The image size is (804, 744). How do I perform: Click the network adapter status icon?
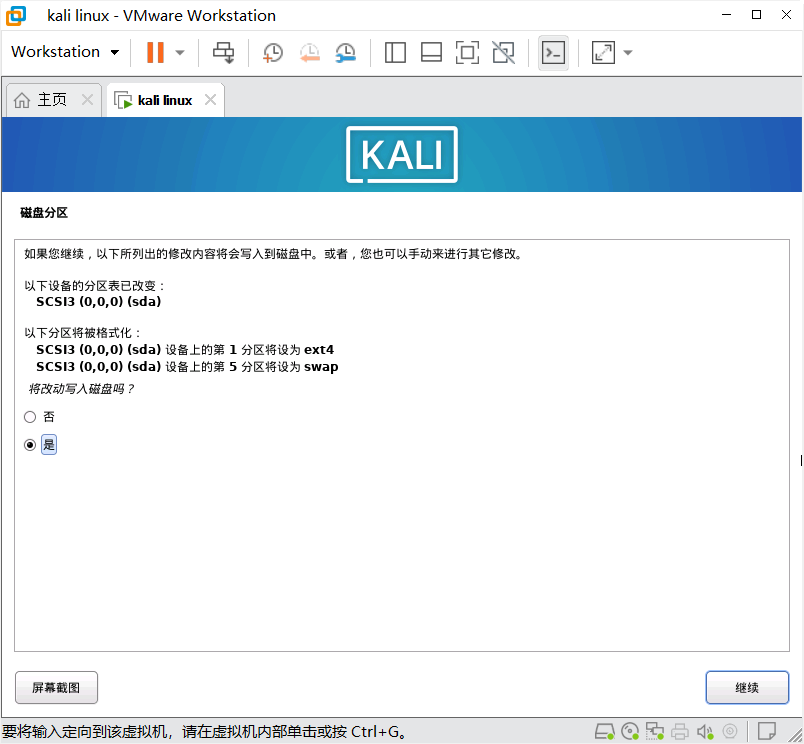[x=655, y=731]
